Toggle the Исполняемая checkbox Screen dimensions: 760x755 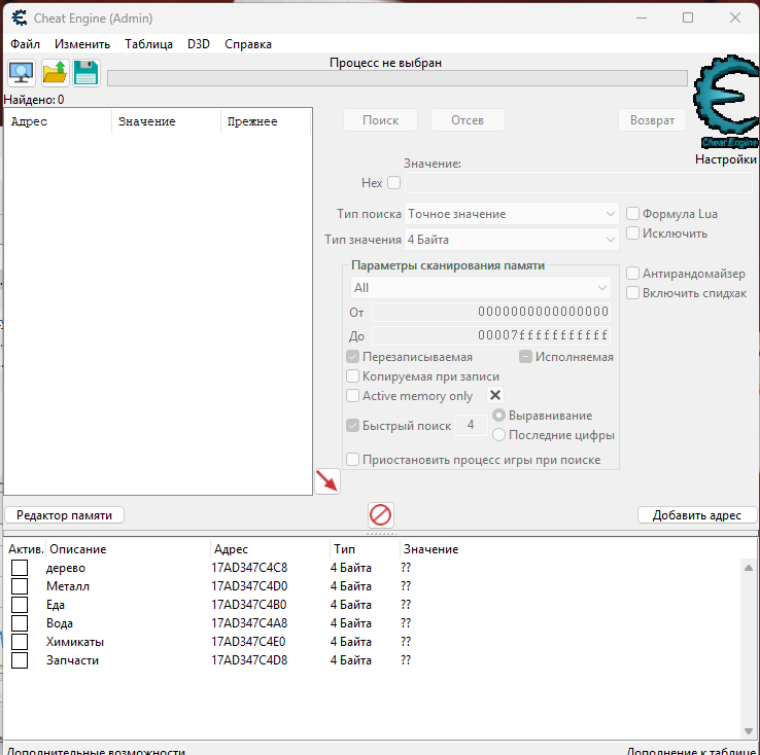(525, 357)
